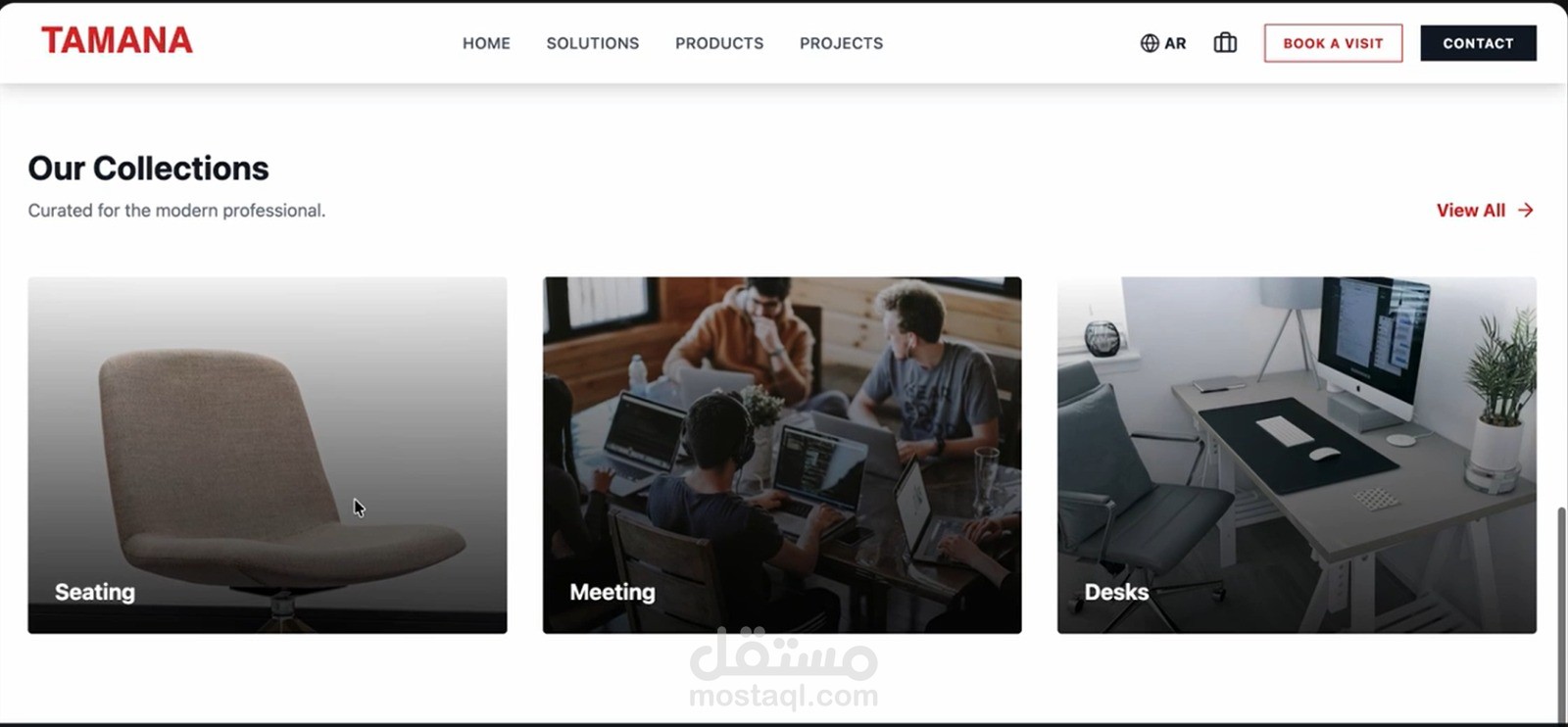This screenshot has height=727, width=1568.
Task: Click the View All arrow icon
Action: tap(1526, 211)
